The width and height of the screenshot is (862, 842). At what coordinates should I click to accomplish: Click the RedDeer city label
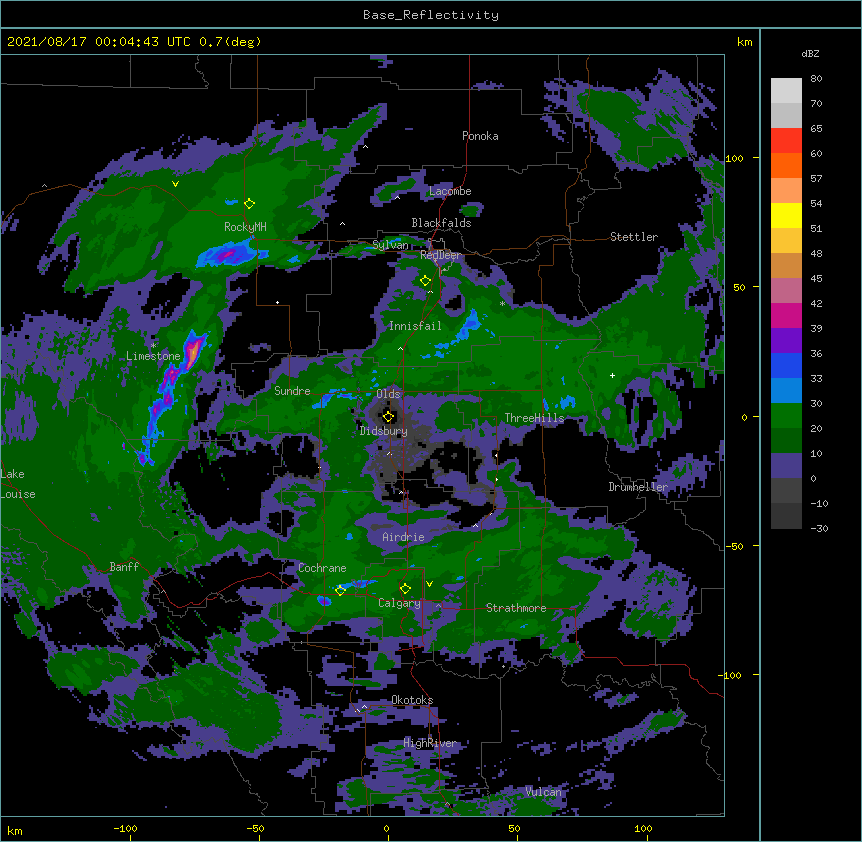coord(441,255)
